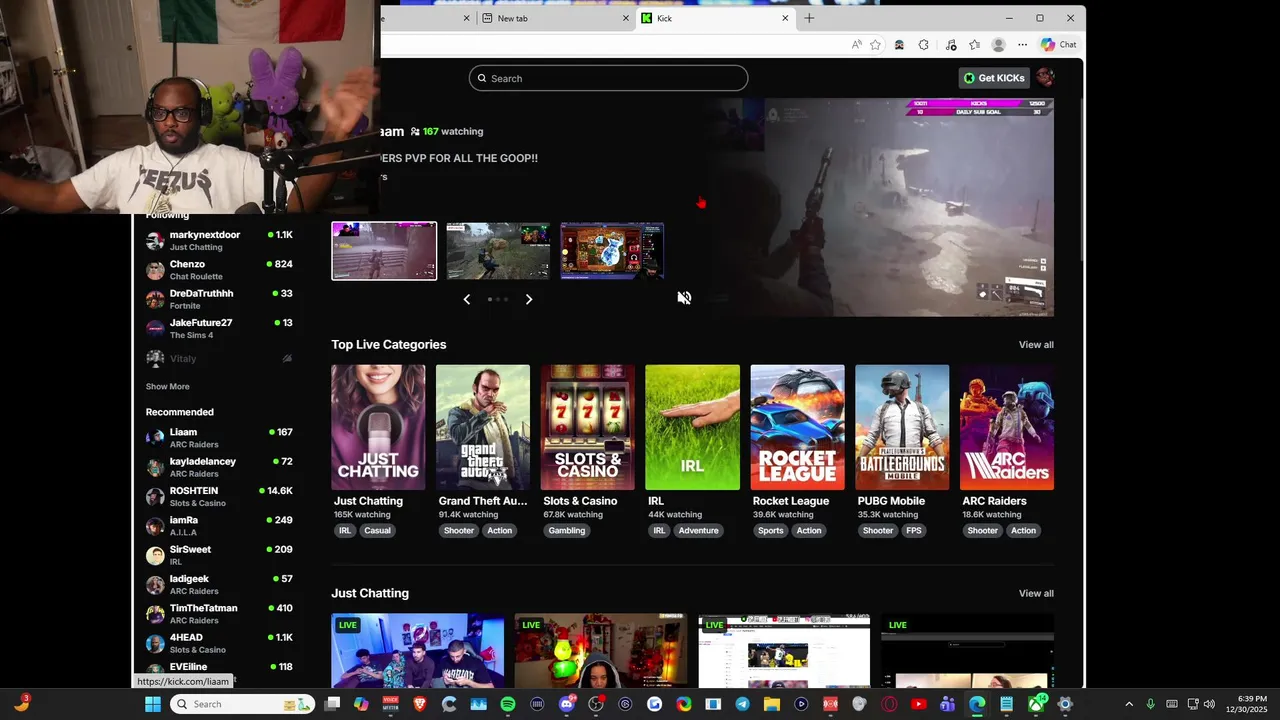Open the Edge profile account icon

[x=998, y=45]
